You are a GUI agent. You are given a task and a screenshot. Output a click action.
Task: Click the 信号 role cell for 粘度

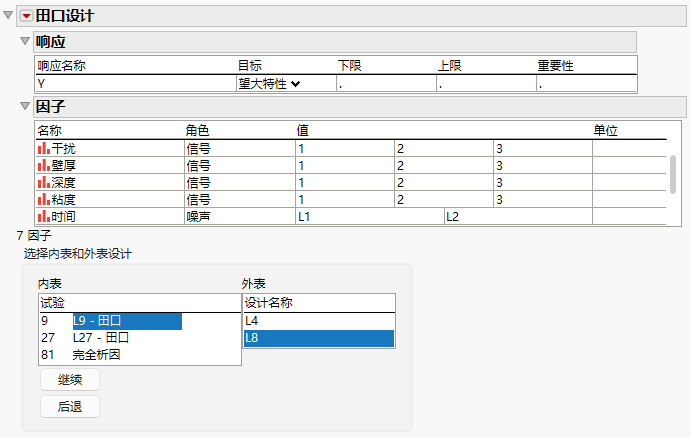240,200
